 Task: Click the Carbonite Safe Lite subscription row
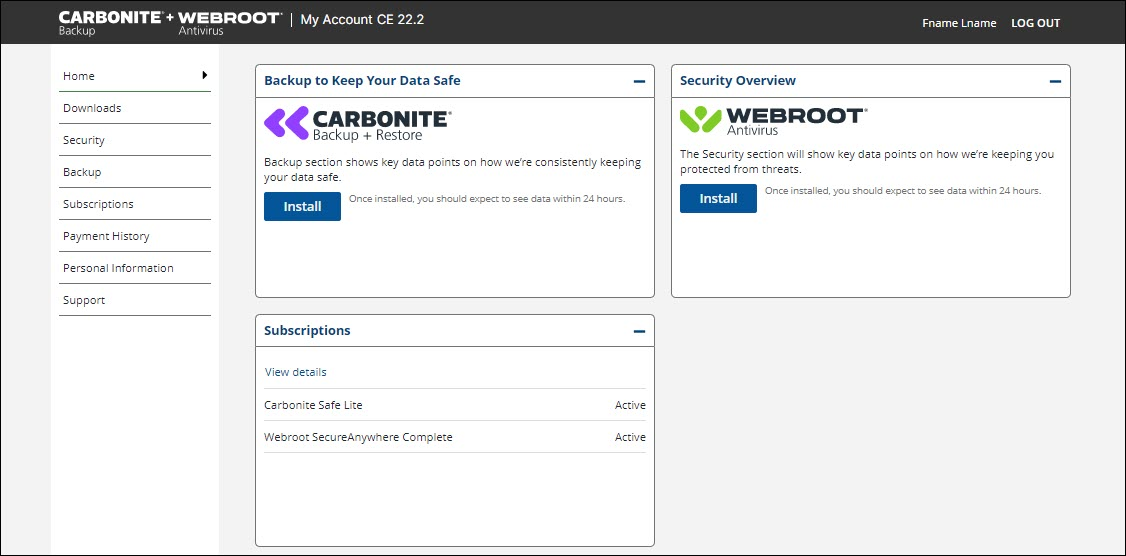[x=455, y=405]
